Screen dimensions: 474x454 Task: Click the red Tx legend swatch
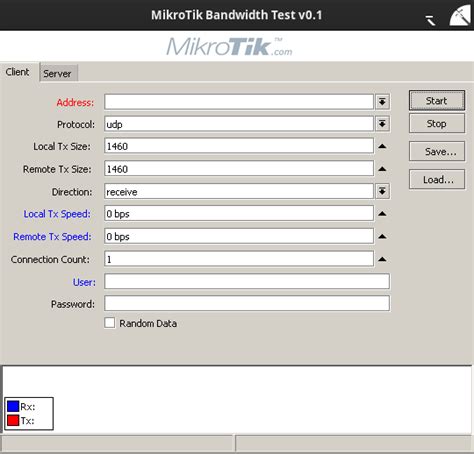coord(13,420)
